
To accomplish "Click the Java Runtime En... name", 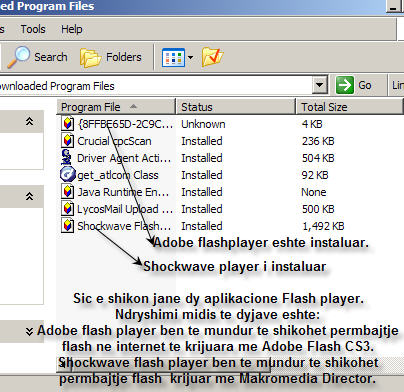I will (123, 192).
